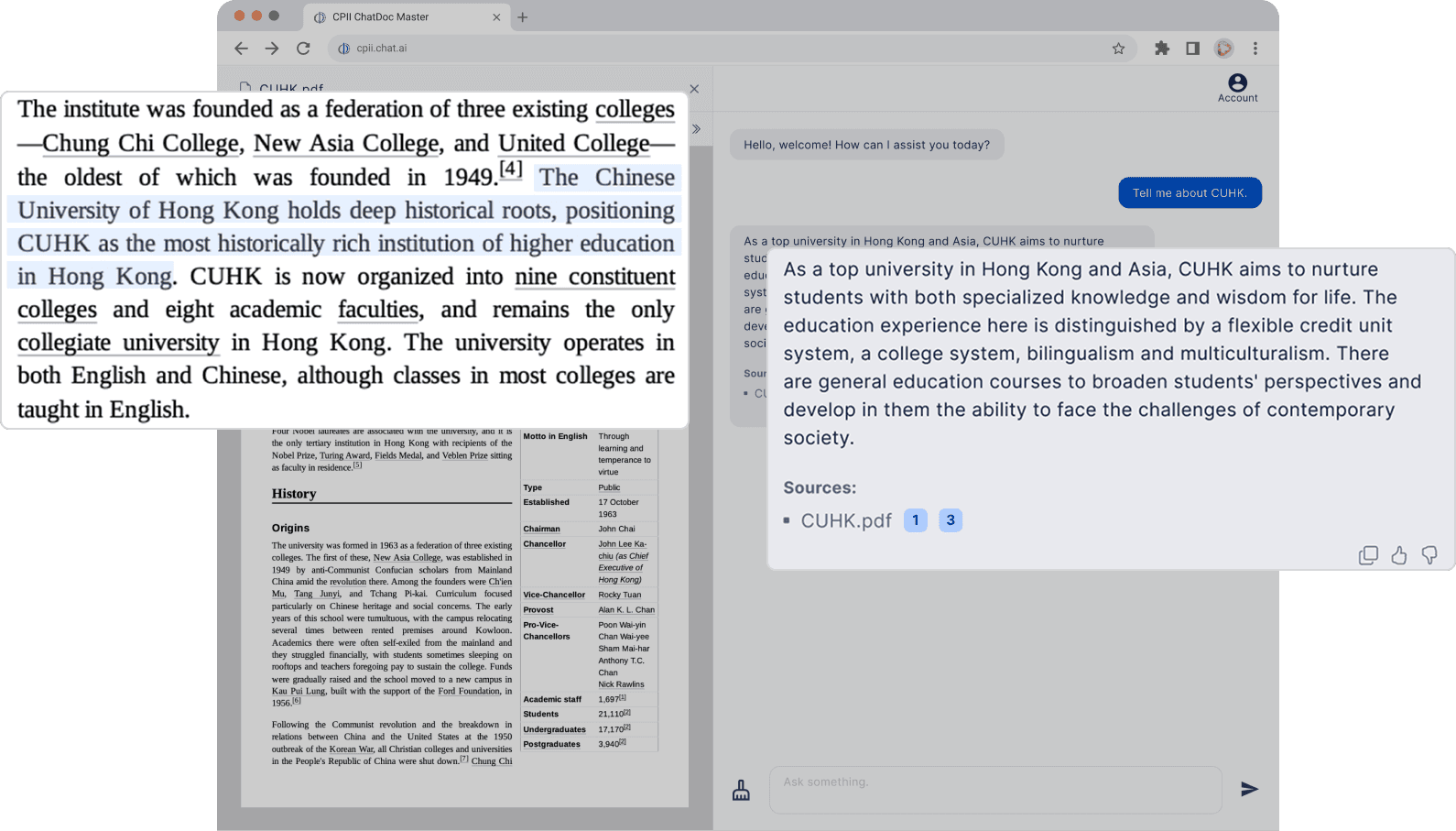Open the browser profile avatar
The image size is (1456, 831).
[x=1223, y=49]
